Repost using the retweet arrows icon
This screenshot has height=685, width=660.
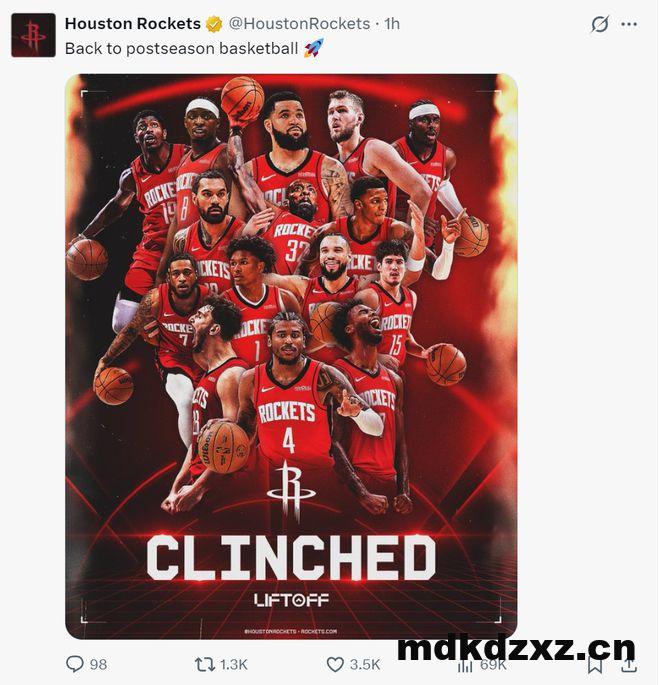click(x=204, y=664)
